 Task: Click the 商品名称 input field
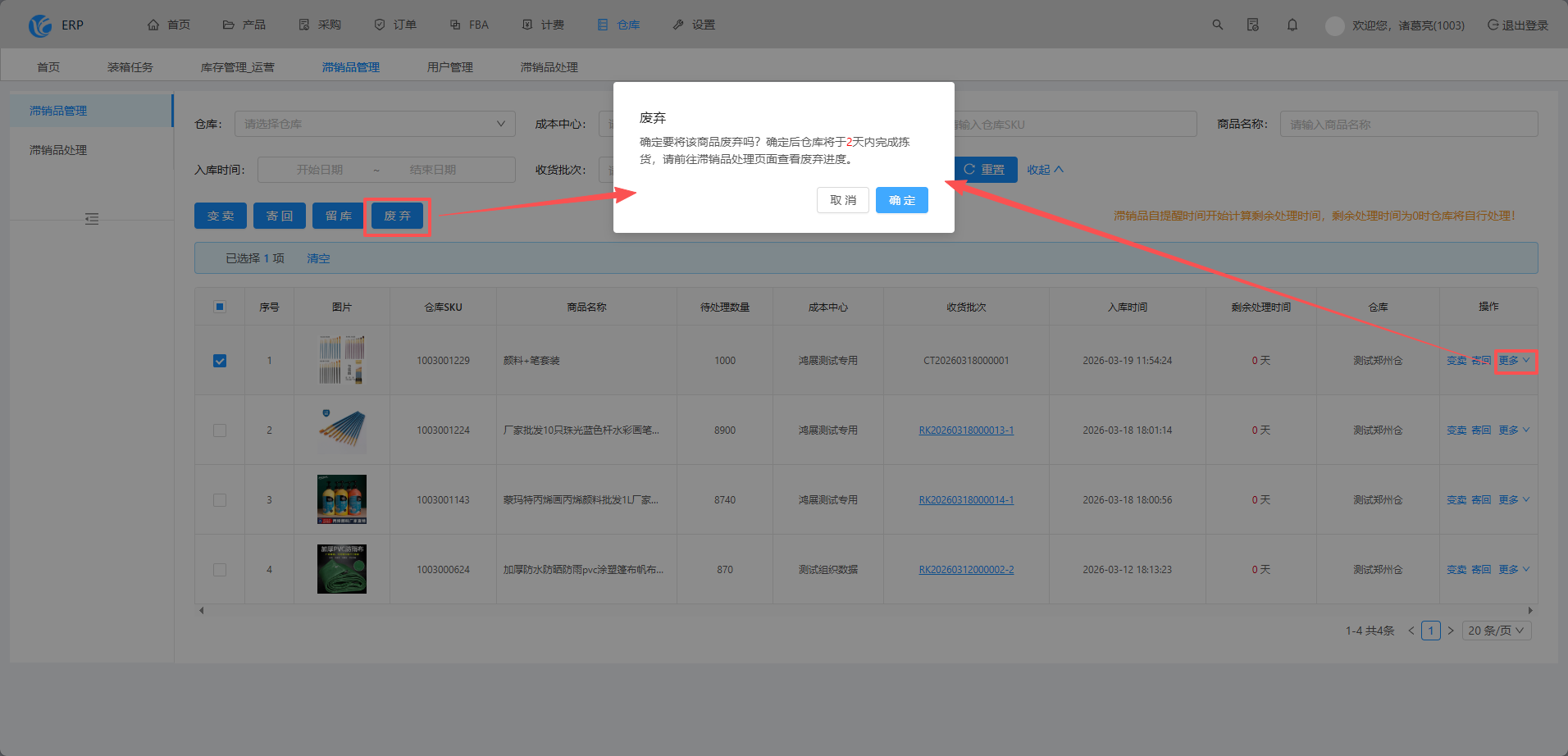1409,124
